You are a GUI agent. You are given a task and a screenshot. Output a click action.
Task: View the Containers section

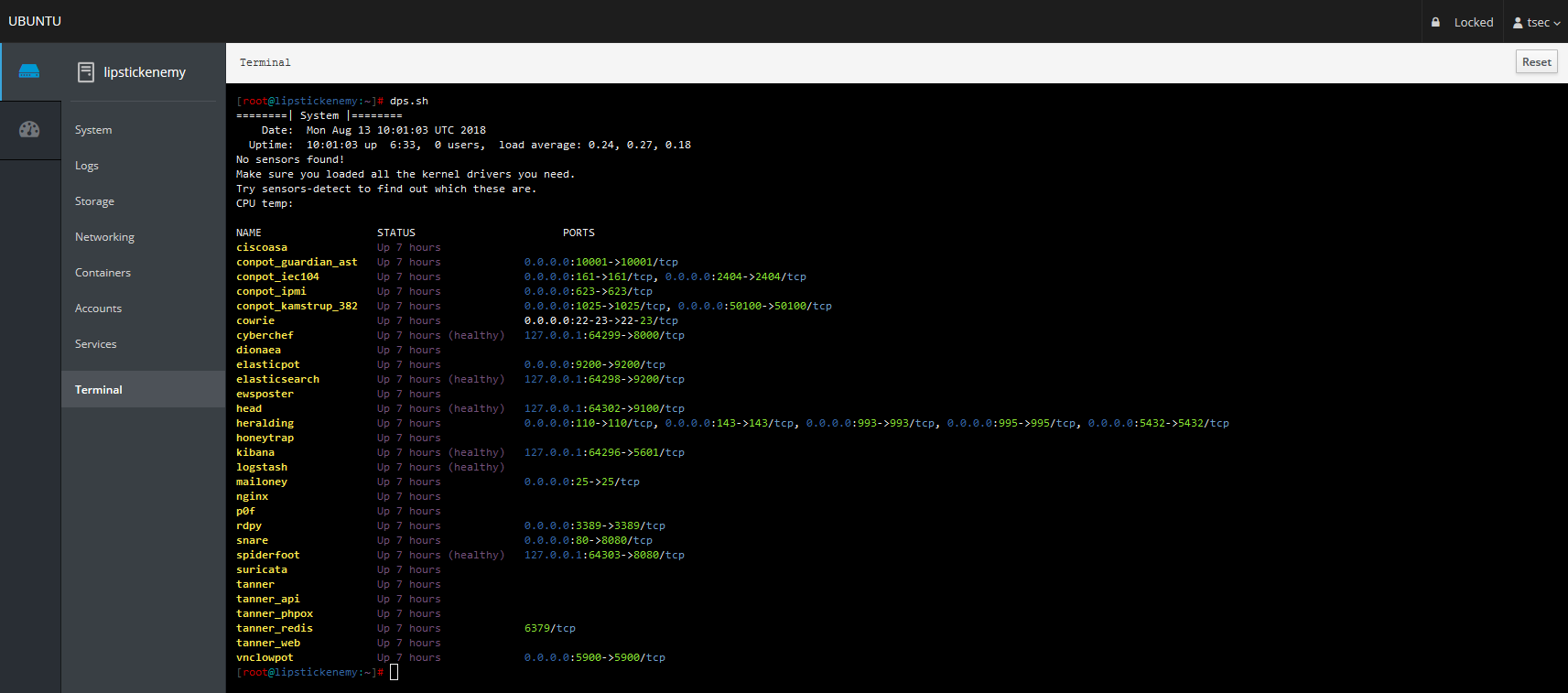coord(103,273)
